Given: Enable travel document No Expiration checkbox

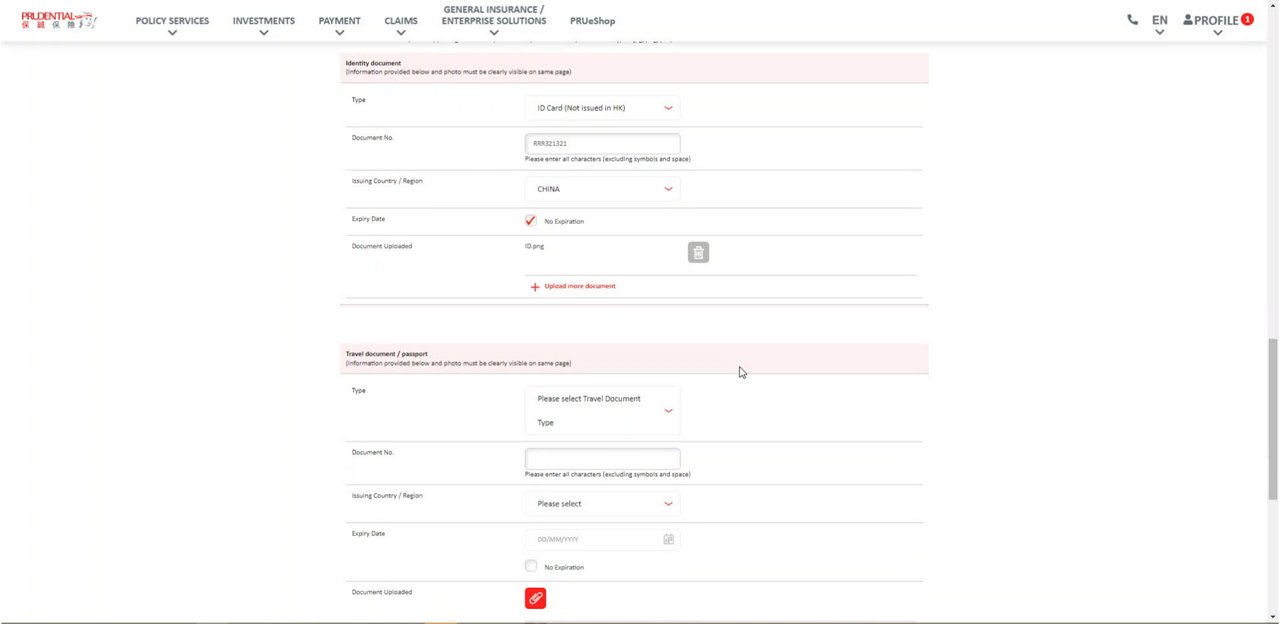Looking at the screenshot, I should [531, 566].
